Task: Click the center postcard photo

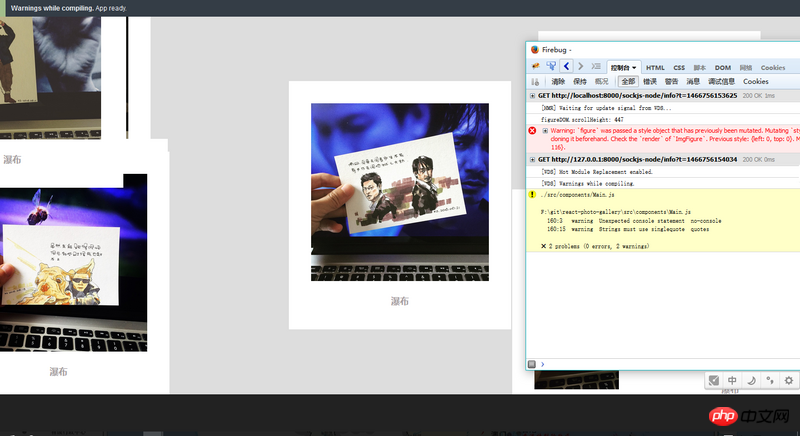Action: click(x=400, y=191)
